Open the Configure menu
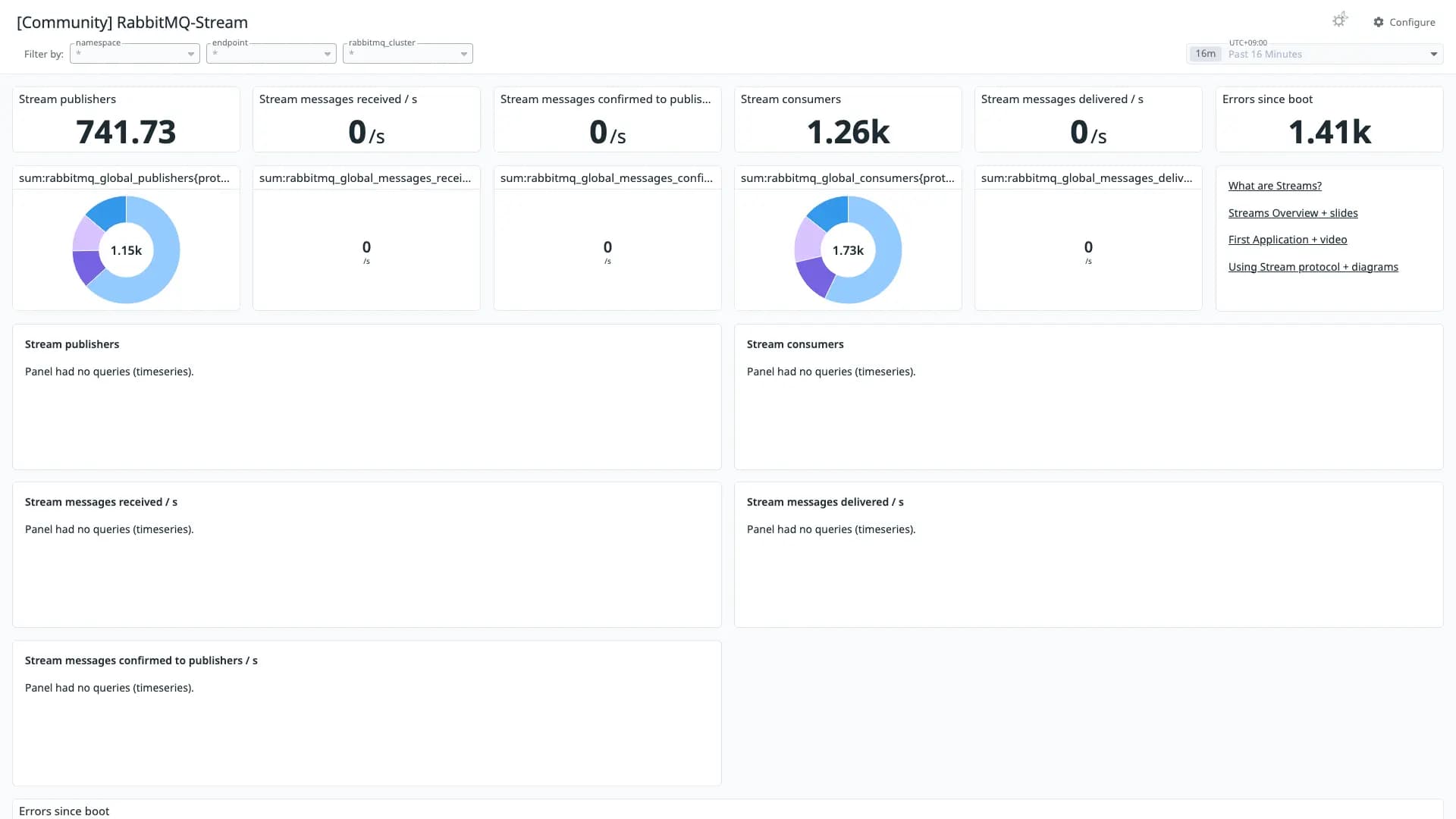This screenshot has height=819, width=1456. 1404,22
